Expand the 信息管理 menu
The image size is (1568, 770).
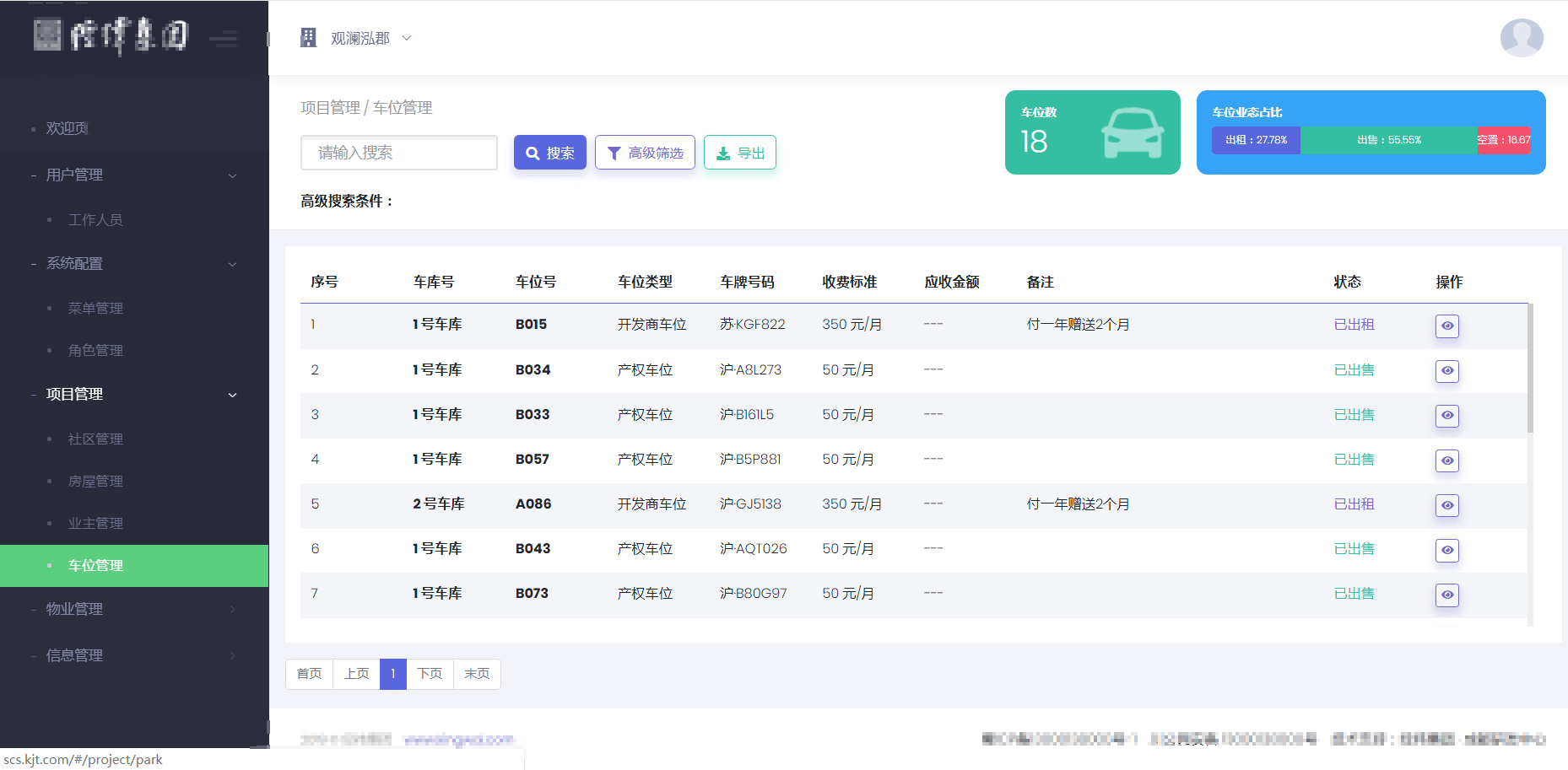coord(134,655)
